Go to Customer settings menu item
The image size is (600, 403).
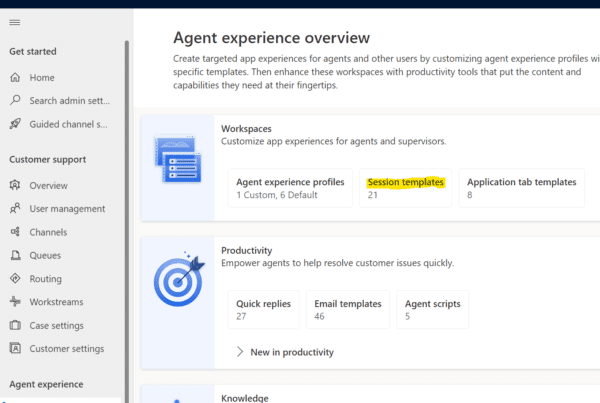[x=66, y=348]
